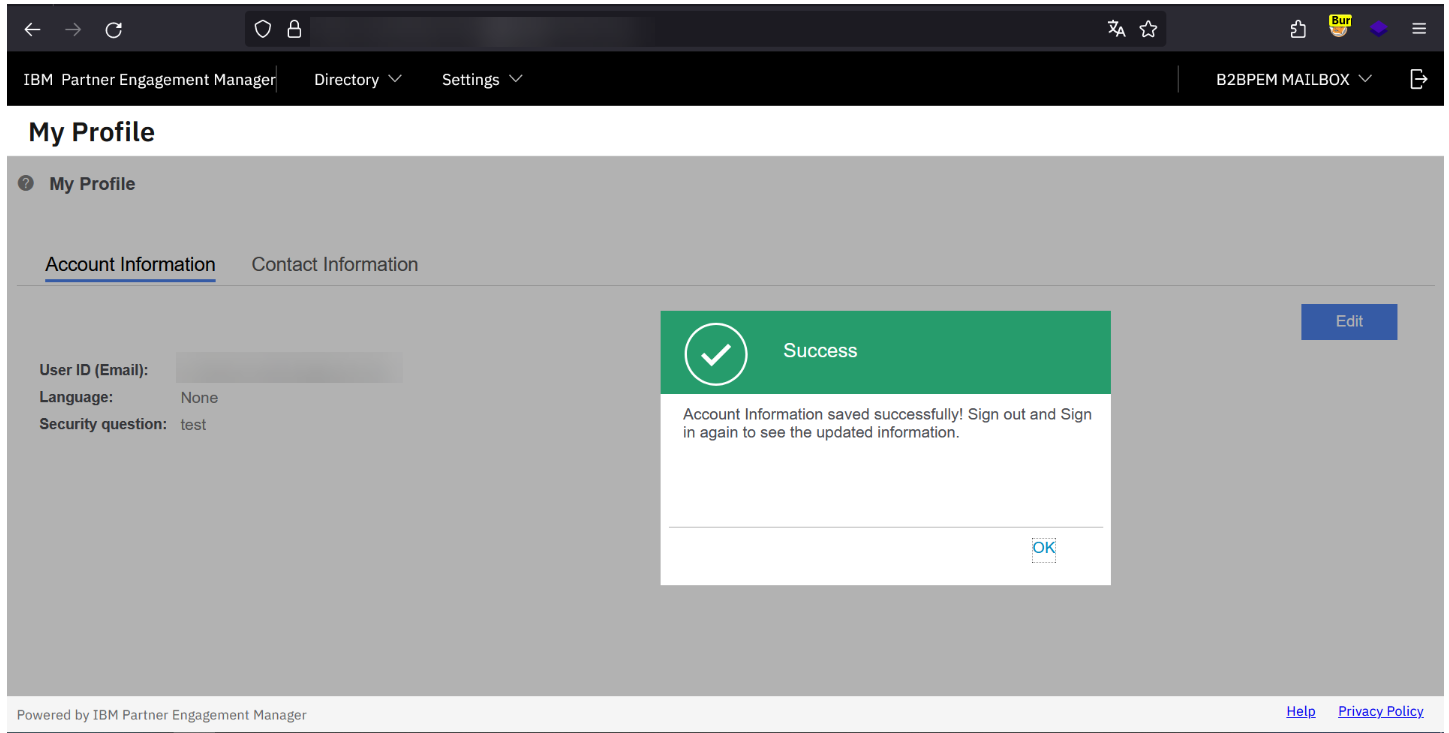Click the padlock site security icon
Image resolution: width=1449 pixels, height=733 pixels.
294,29
